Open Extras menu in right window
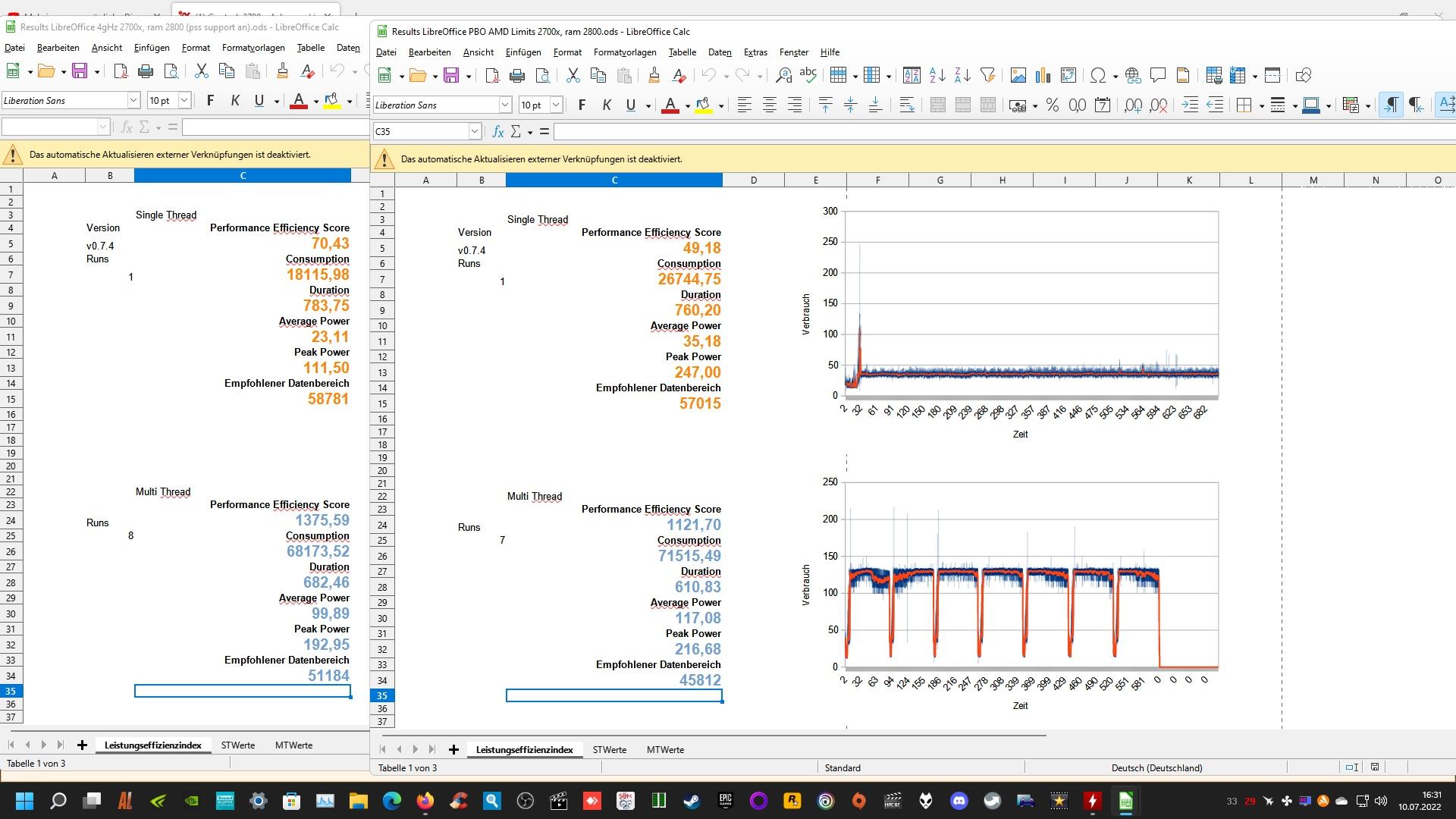This screenshot has width=1456, height=819. [755, 52]
